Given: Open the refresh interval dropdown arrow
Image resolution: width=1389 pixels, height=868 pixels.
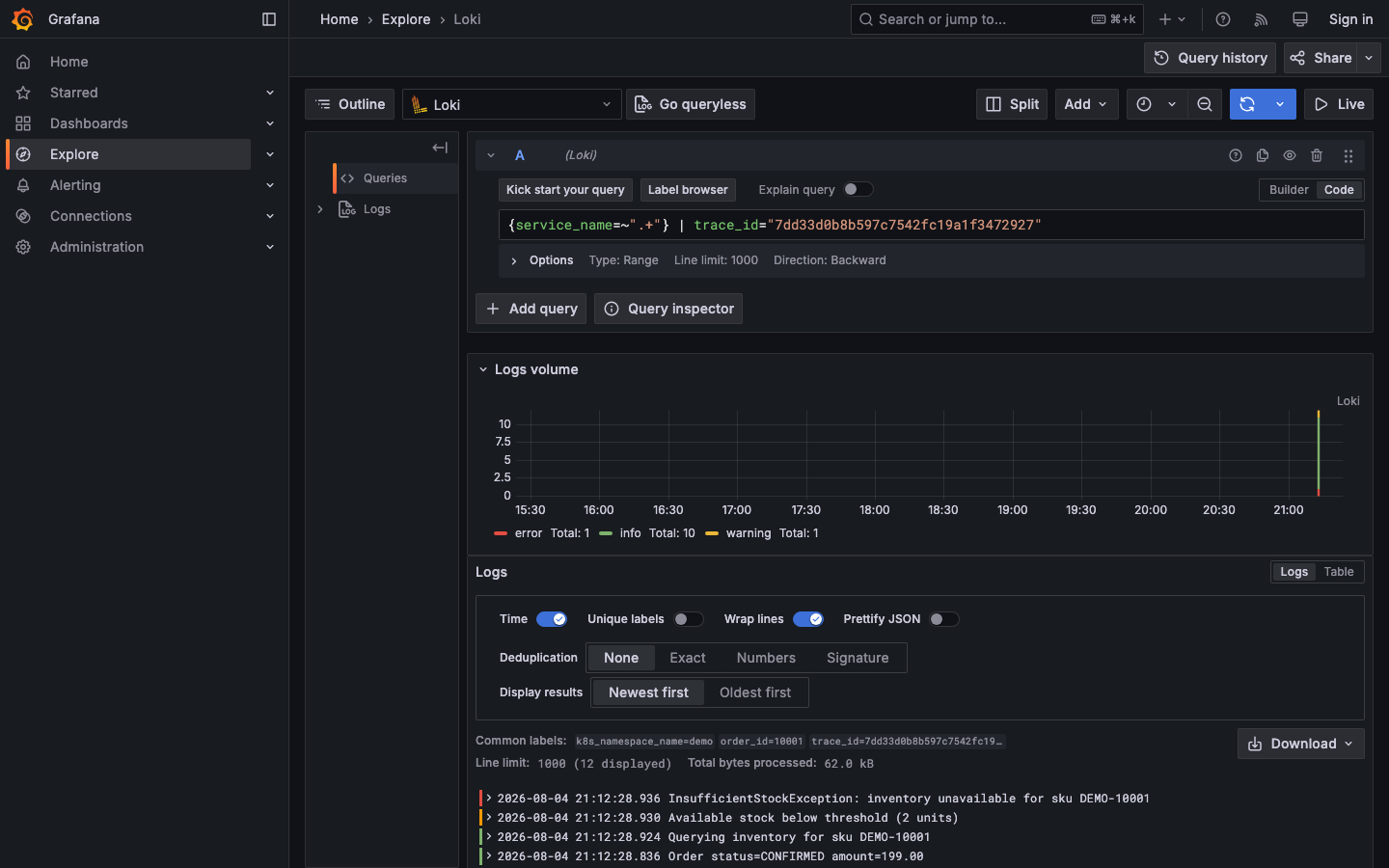Looking at the screenshot, I should (1280, 104).
